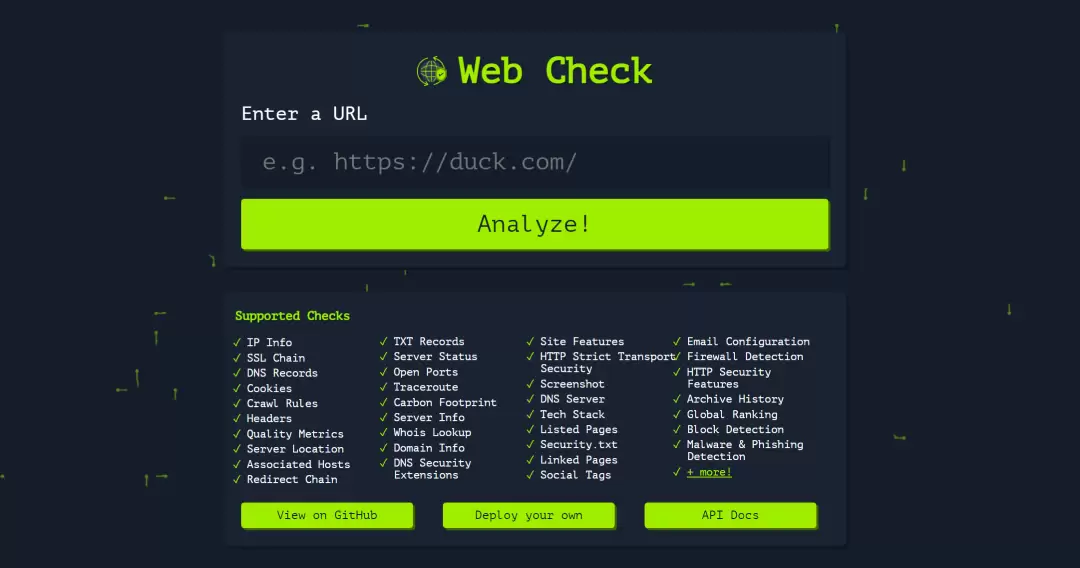The width and height of the screenshot is (1080, 568).
Task: Click the 'Associated Hosts' list item
Action: click(298, 465)
